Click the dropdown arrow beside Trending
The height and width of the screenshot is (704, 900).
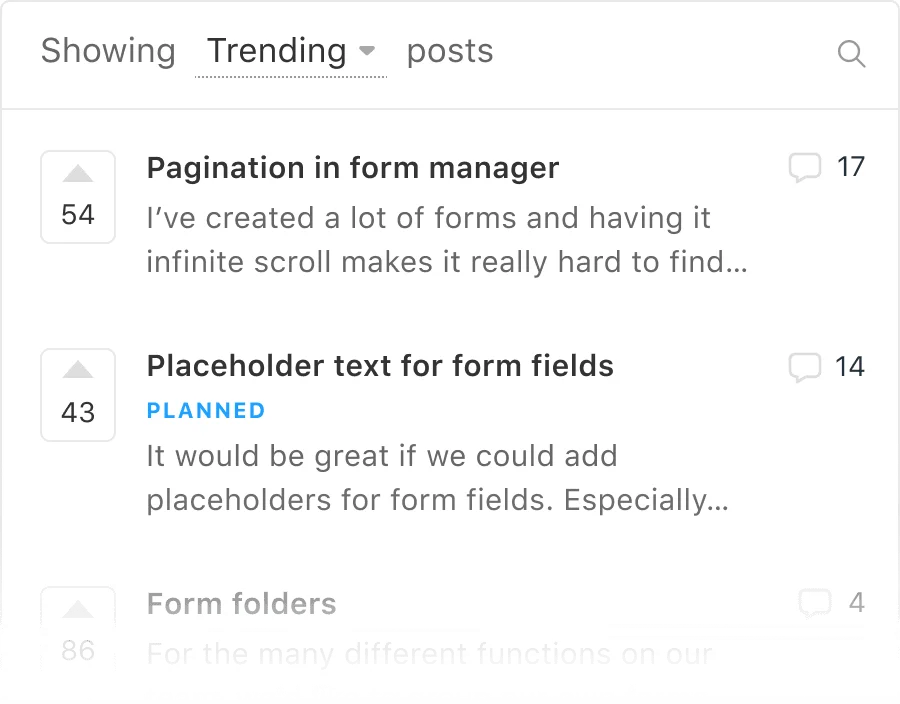click(x=367, y=51)
